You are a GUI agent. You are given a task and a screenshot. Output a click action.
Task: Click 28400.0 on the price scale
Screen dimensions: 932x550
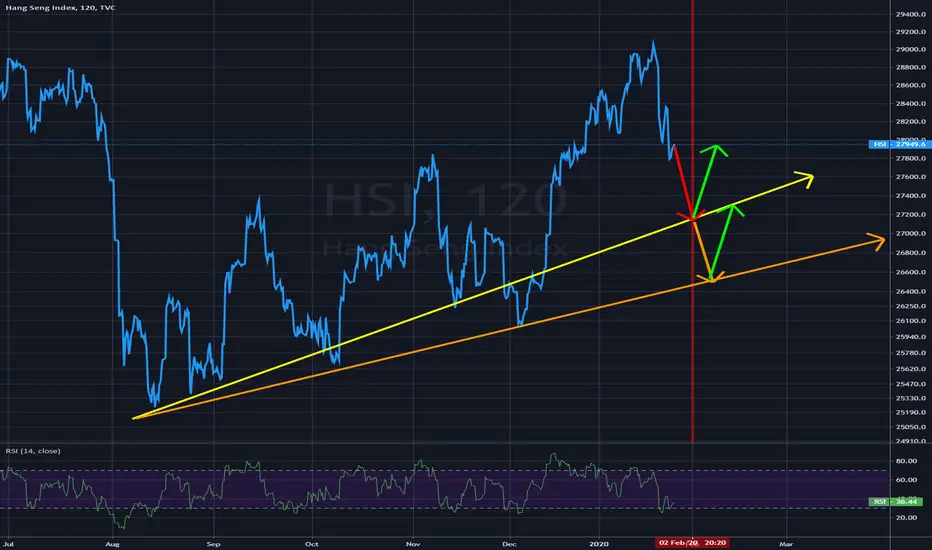click(911, 104)
